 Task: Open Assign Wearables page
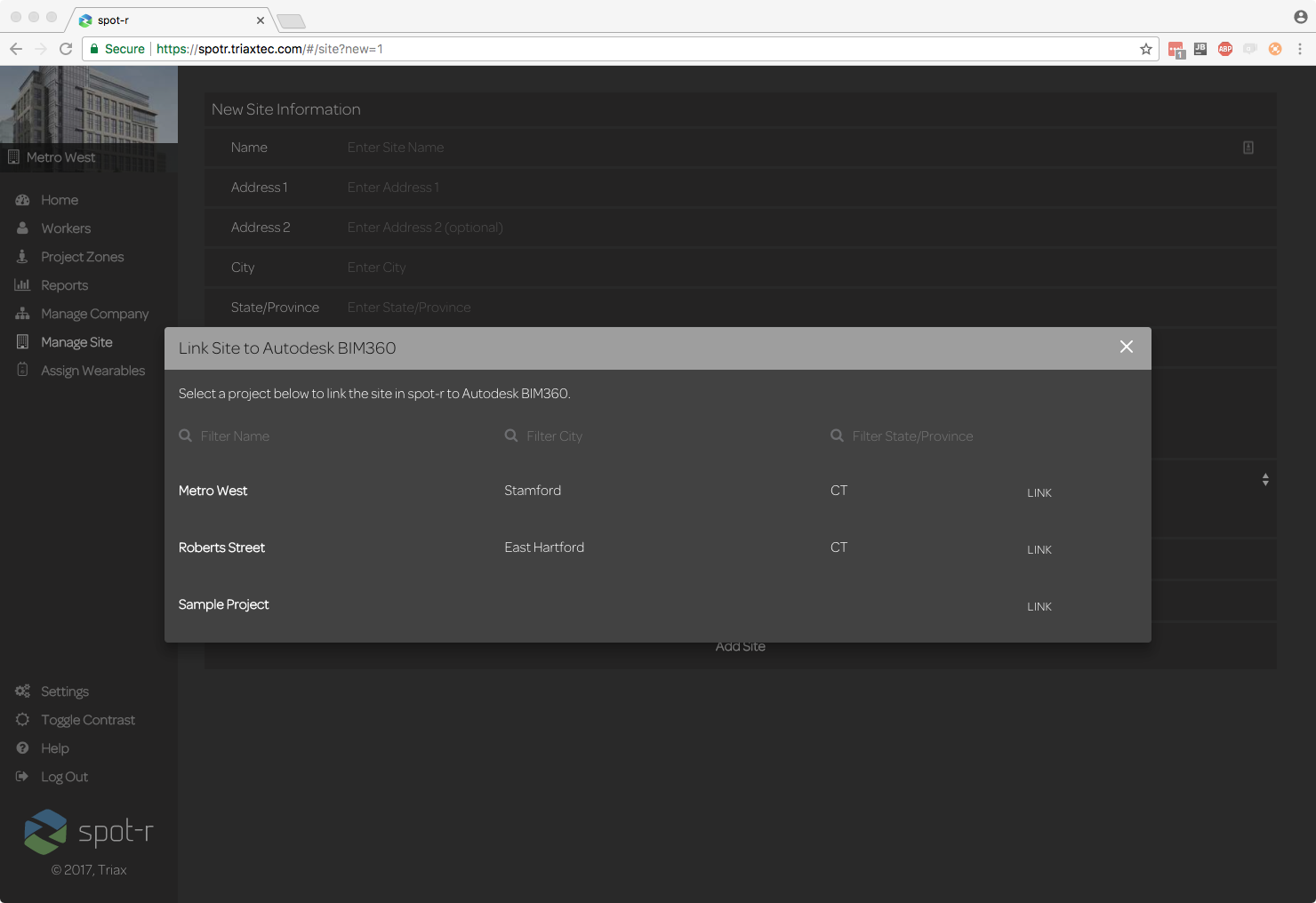[93, 371]
